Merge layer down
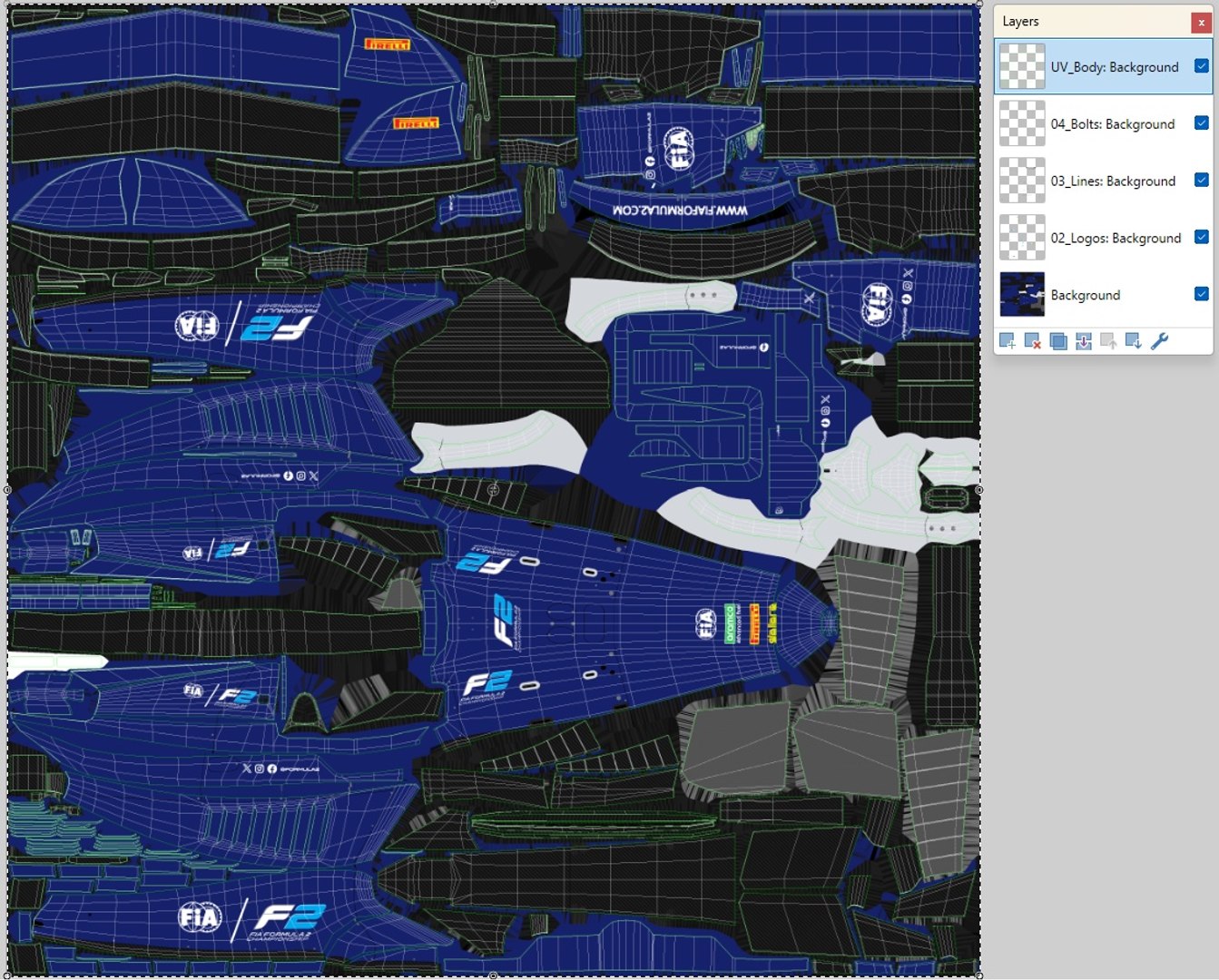Screen dimensions: 1219x980 1083,341
